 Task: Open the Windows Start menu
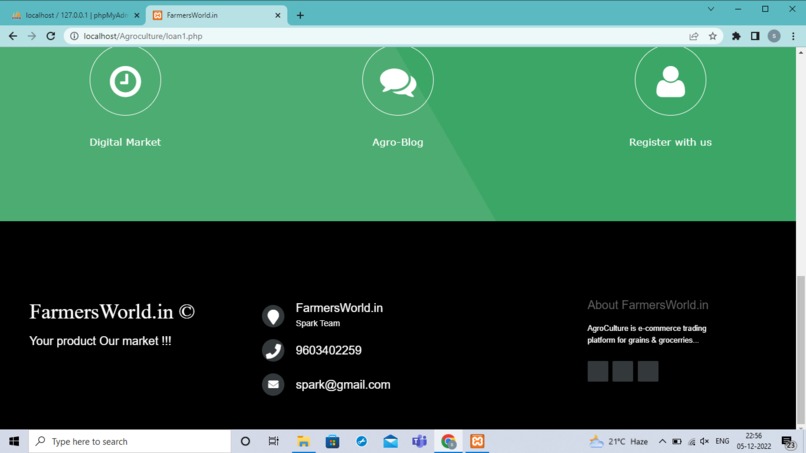(x=14, y=441)
